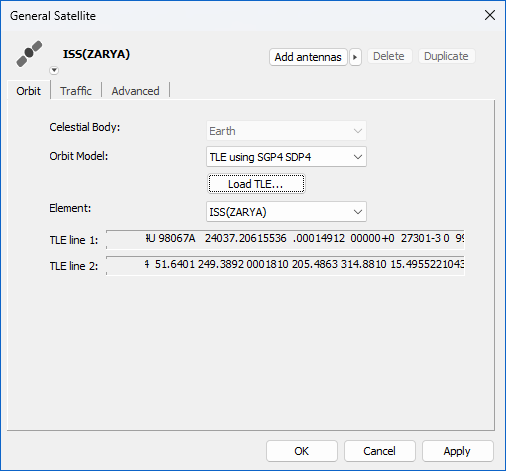Open the Celestial Body dropdown showing Earth
Screen dimensions: 506x471
[x=286, y=131]
